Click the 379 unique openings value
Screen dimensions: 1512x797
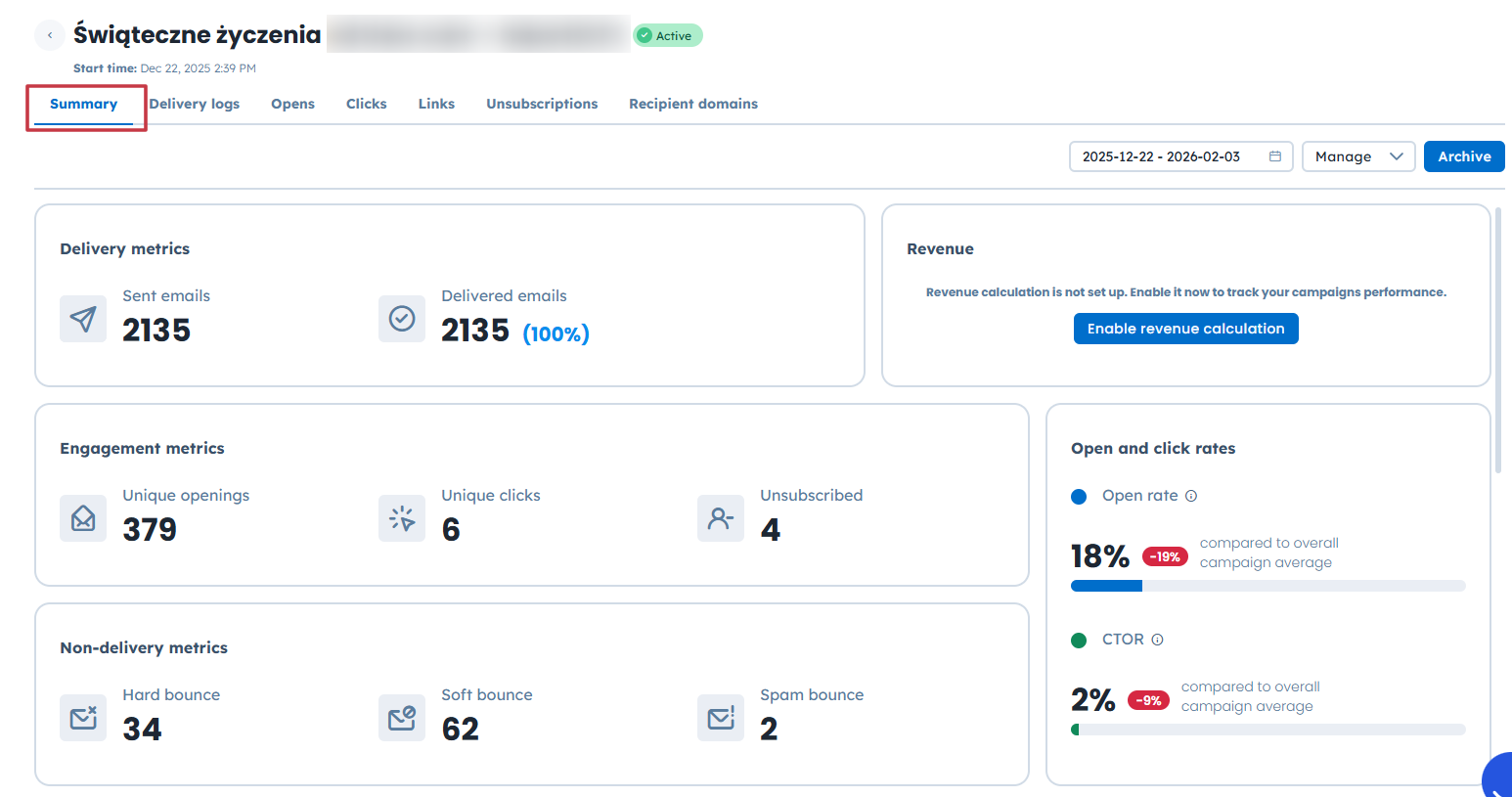[150, 530]
